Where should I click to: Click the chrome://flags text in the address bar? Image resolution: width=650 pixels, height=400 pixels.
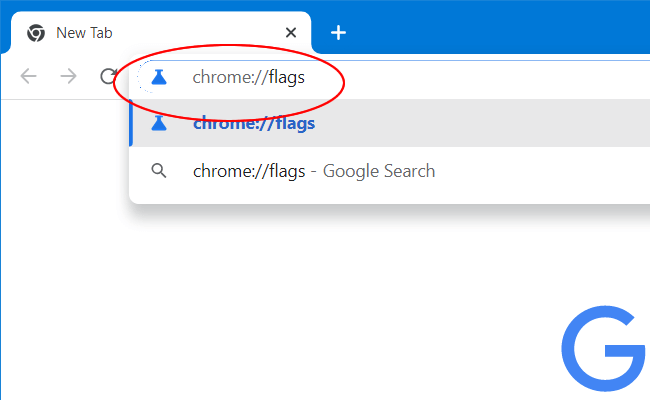point(248,77)
